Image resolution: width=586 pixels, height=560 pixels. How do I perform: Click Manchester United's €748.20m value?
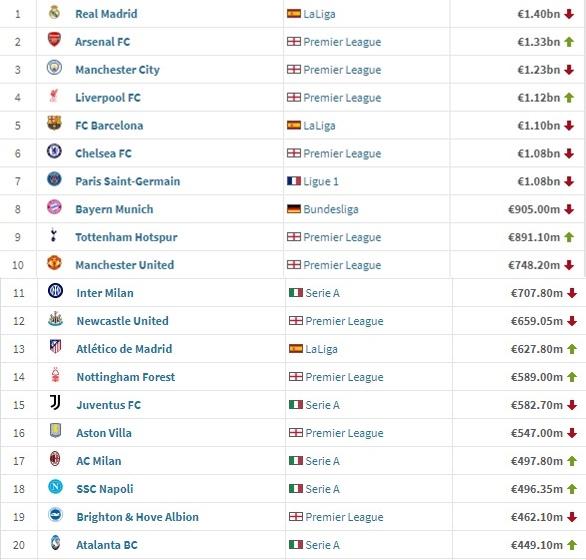click(534, 265)
